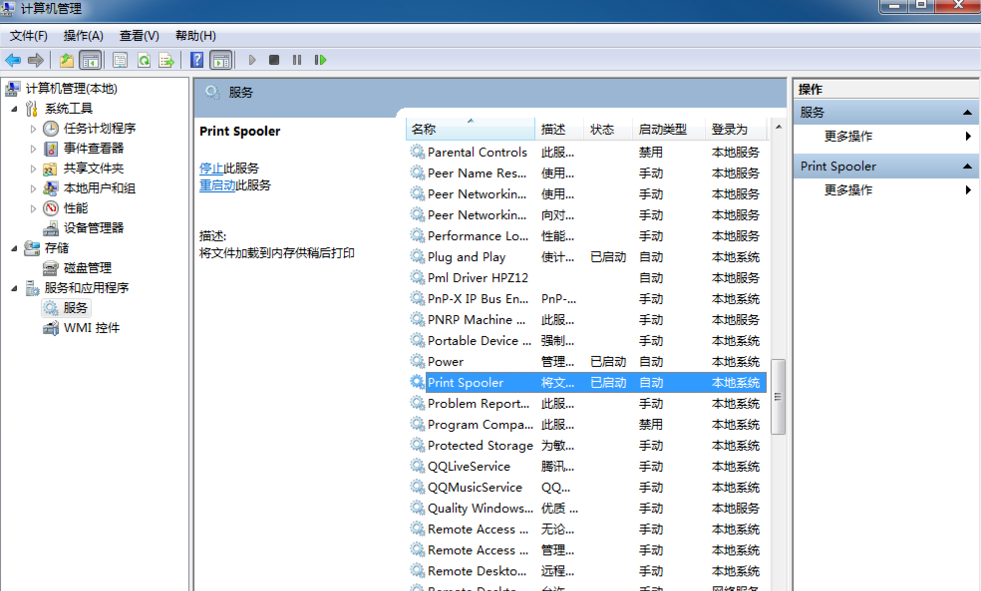Viewport: 981px width, 591px height.
Task: Click the 重启动 link to restart service
Action: 217,185
